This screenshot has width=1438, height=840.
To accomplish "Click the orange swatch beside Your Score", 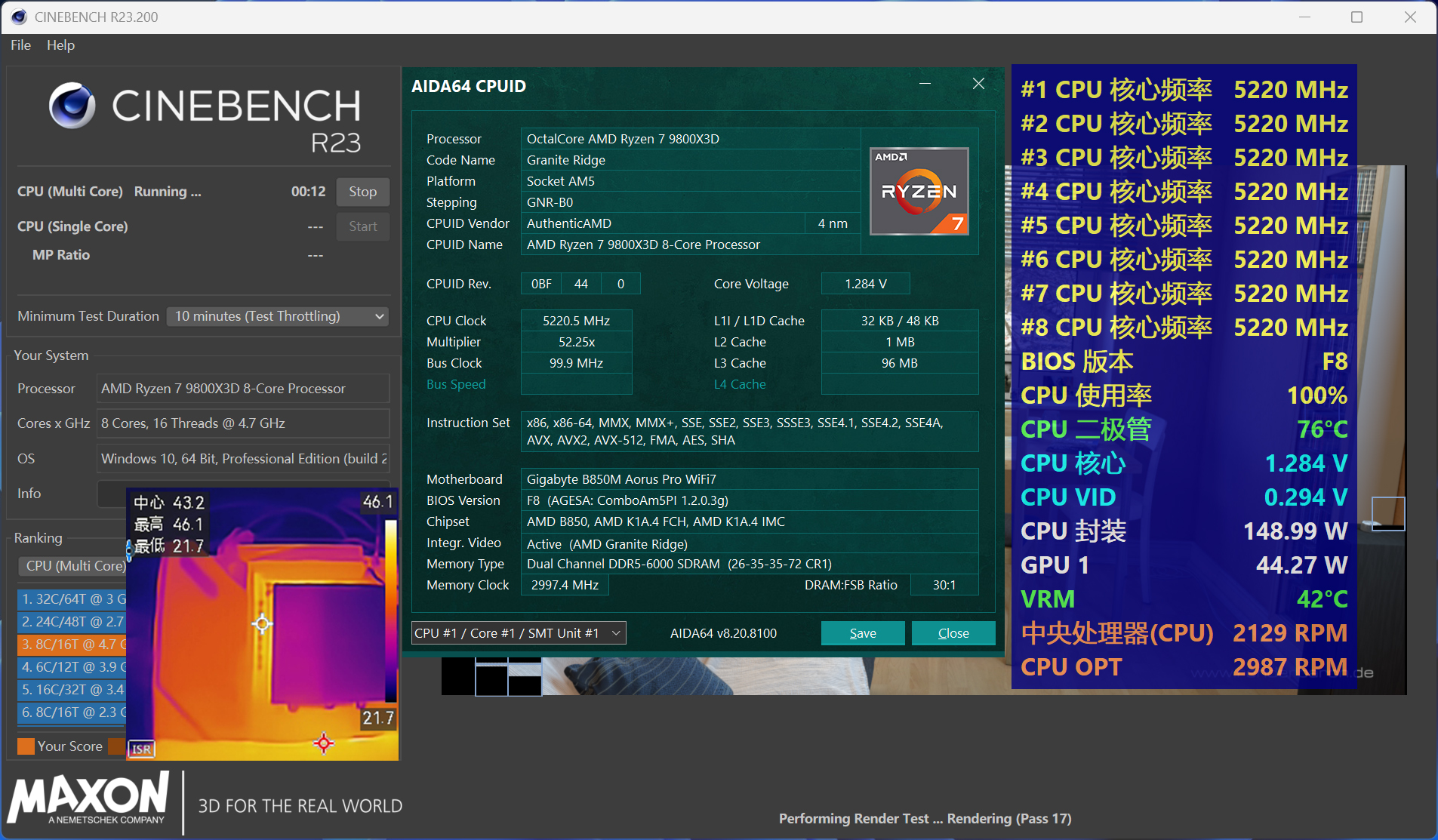I will (x=25, y=746).
